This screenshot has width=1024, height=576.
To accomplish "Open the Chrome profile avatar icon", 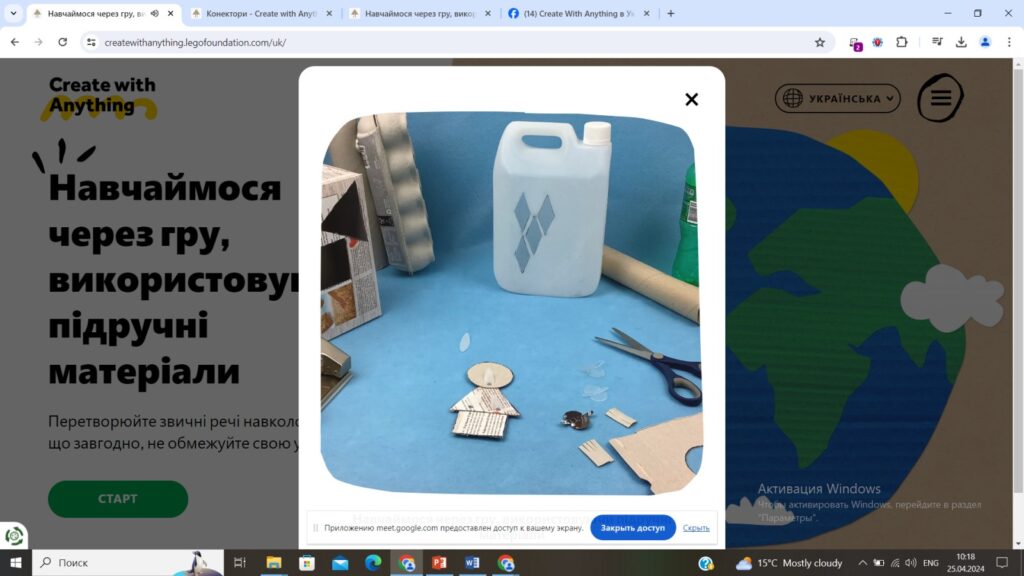I will pyautogui.click(x=985, y=42).
